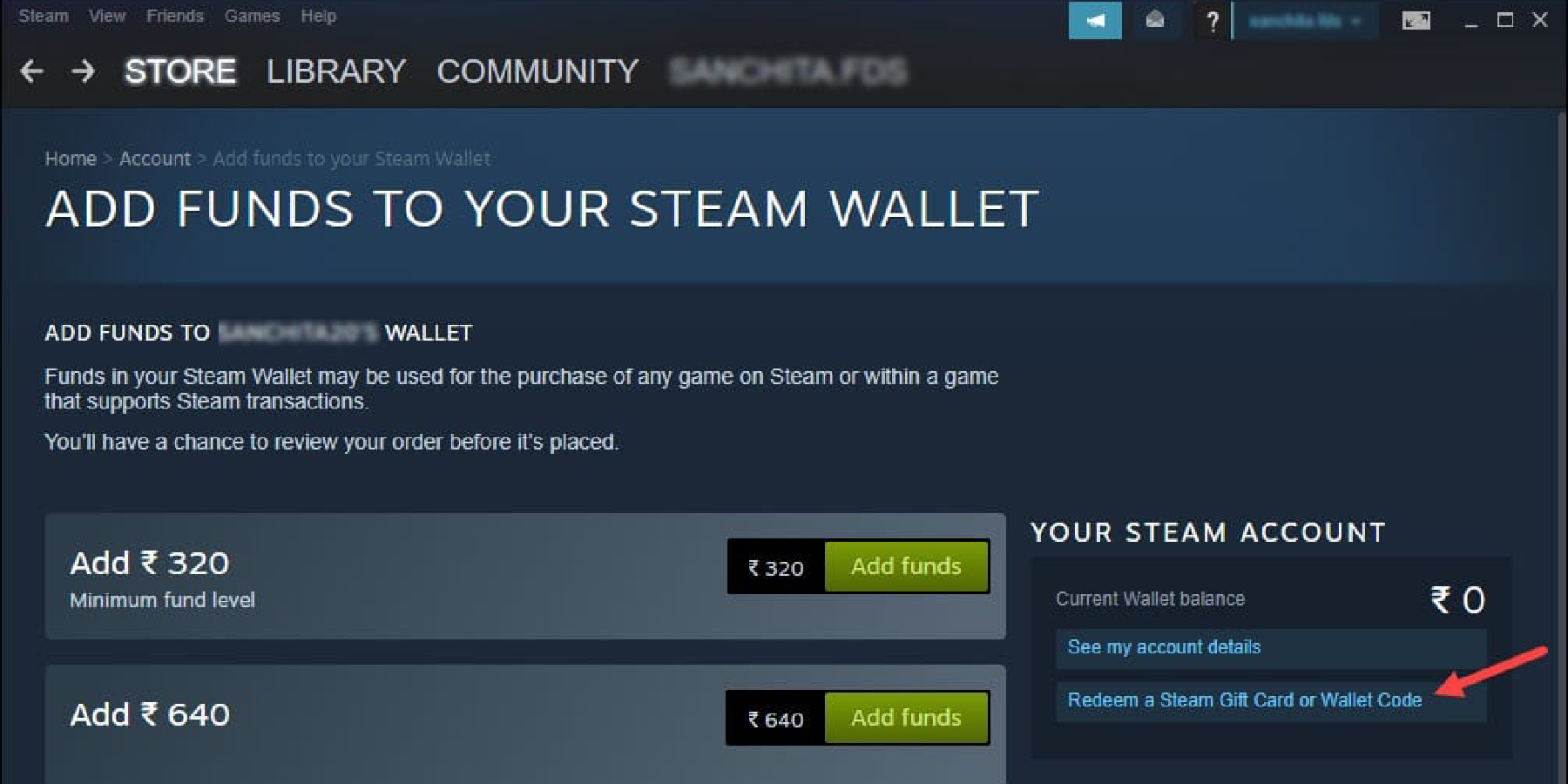Screen dimensions: 1568x784
Task: Follow the Account breadcrumb link
Action: point(154,159)
